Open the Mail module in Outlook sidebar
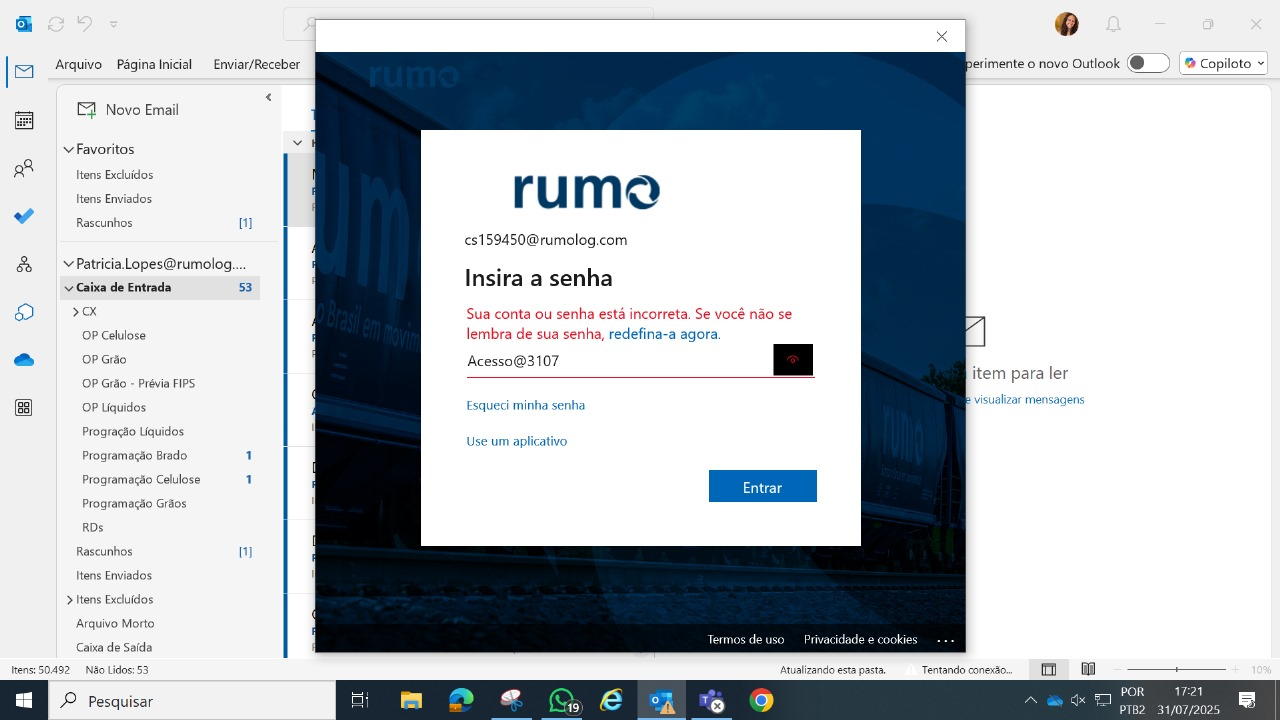 point(24,72)
